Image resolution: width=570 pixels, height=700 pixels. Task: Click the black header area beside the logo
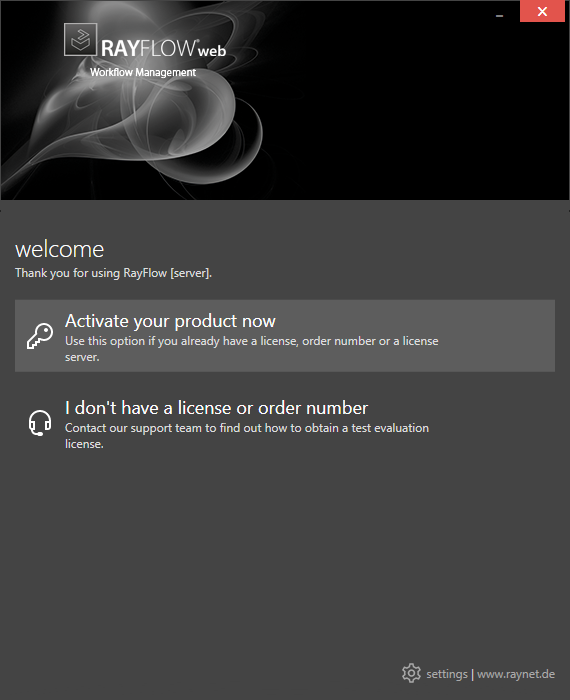coord(402,112)
